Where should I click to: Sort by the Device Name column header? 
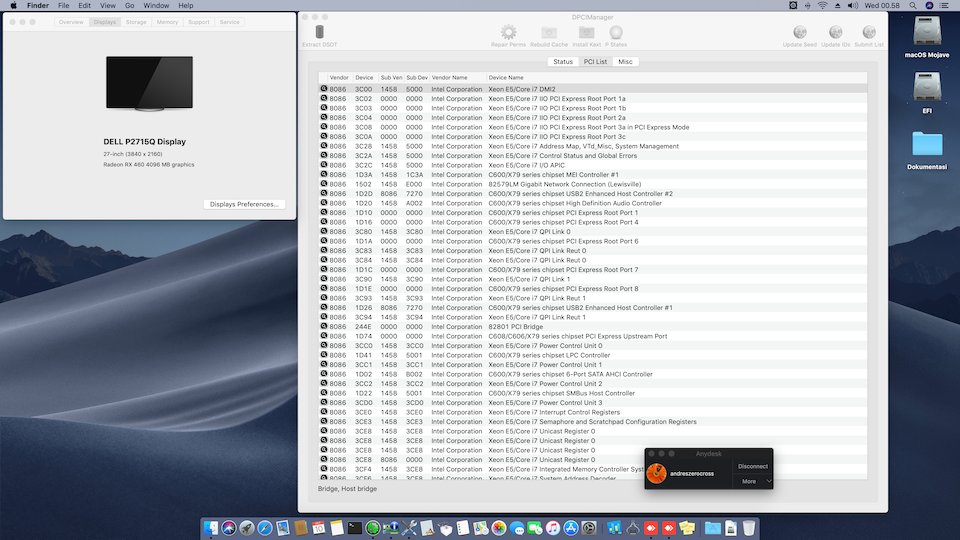click(677, 78)
